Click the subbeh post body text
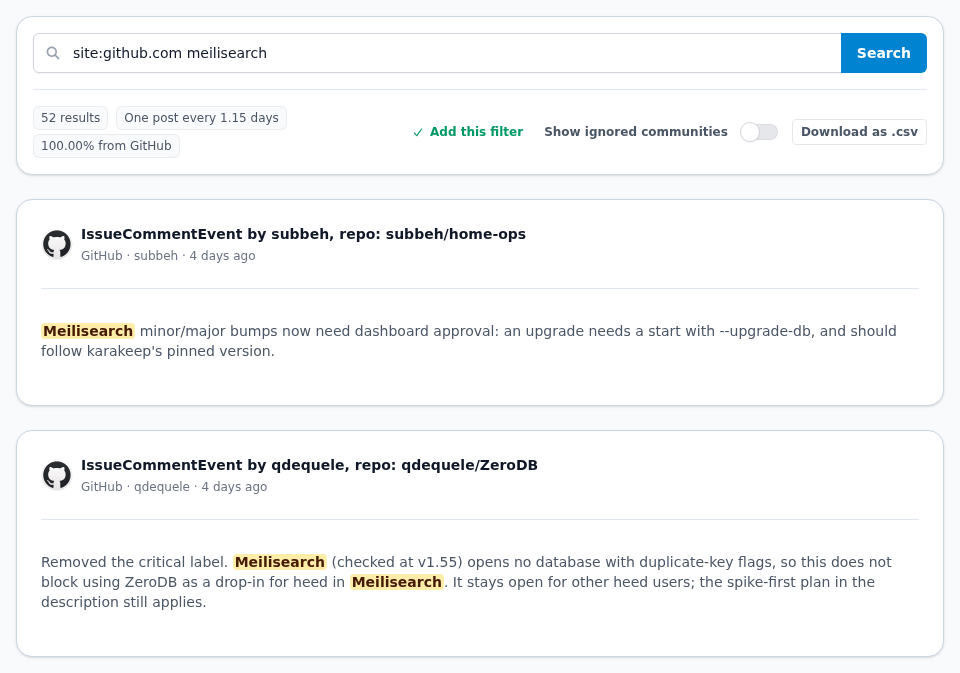Screen dimensions: 960x673 469,341
